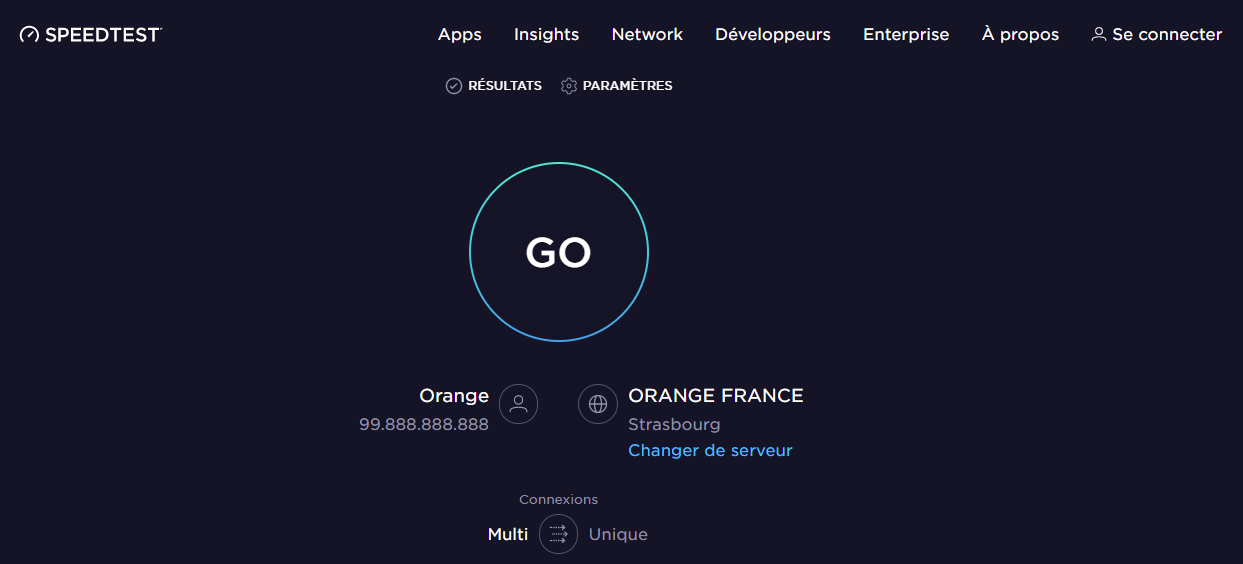Click the Speedtest logo
1243x564 pixels.
click(90, 34)
